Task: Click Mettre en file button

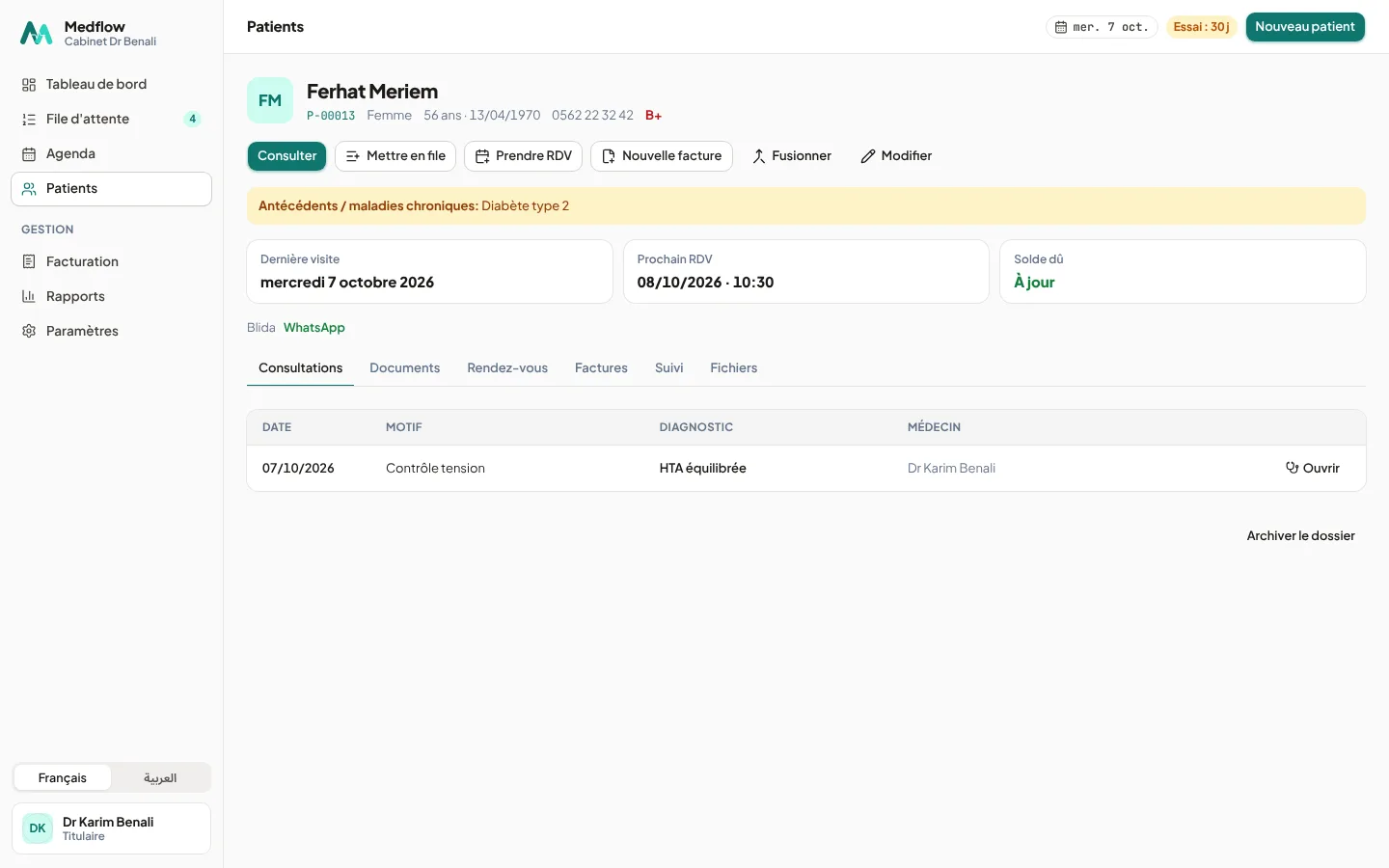Action: point(395,156)
